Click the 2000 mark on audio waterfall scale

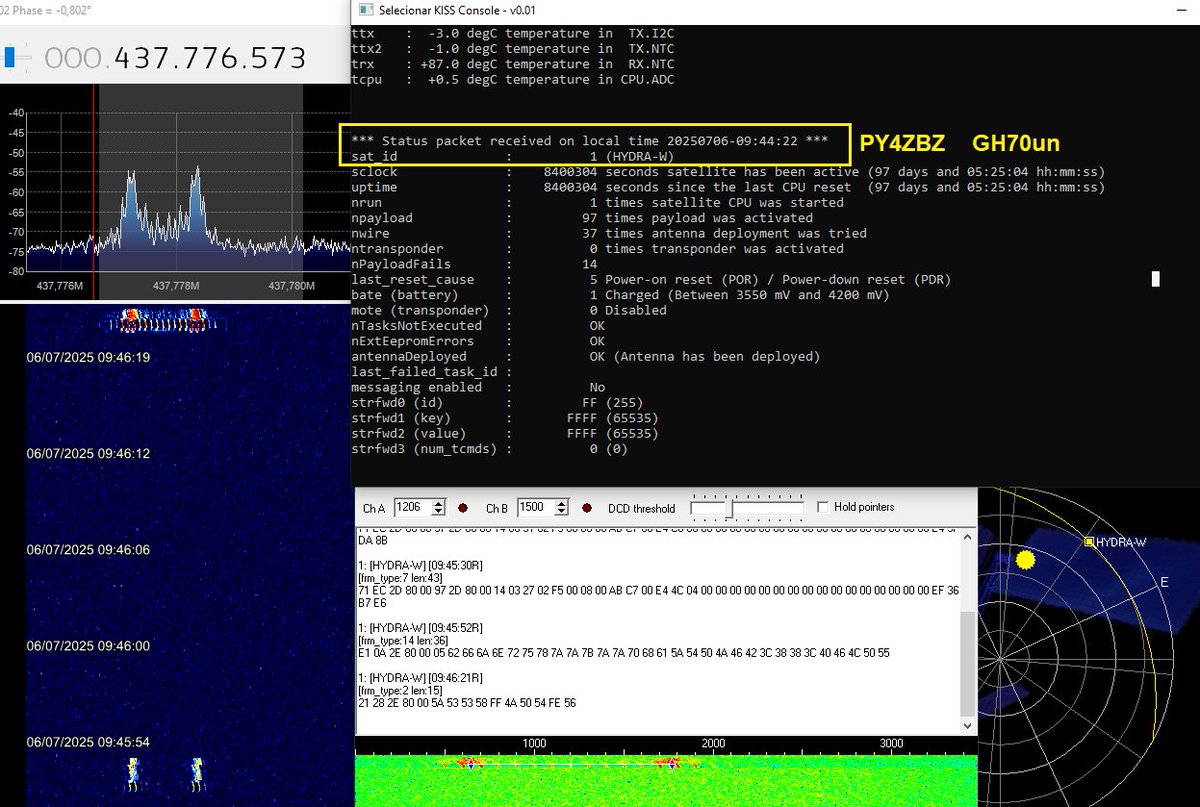click(x=713, y=743)
